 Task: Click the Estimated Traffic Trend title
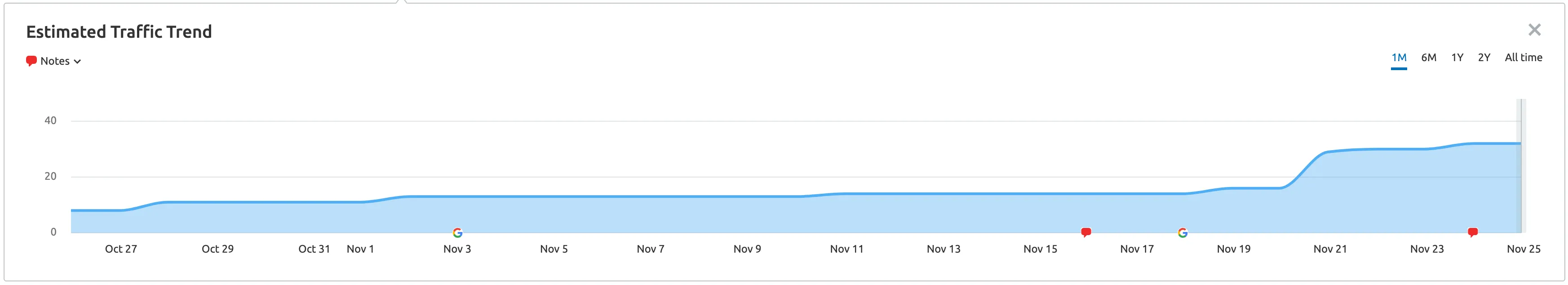(x=120, y=31)
